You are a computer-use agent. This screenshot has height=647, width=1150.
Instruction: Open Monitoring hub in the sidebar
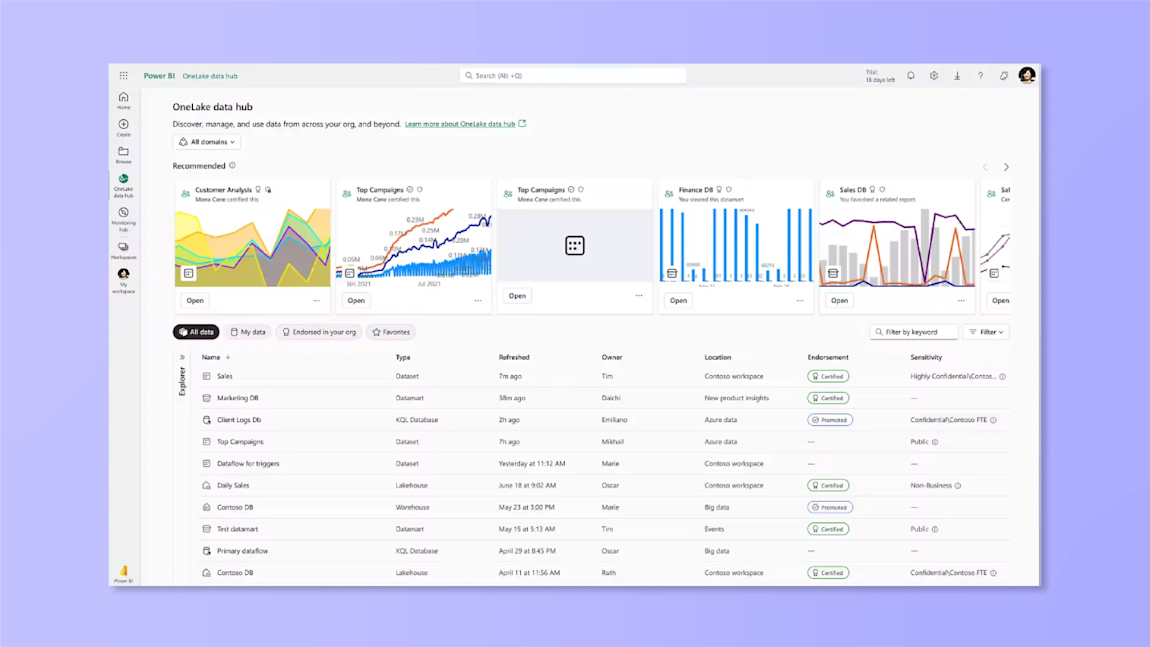[x=123, y=219]
